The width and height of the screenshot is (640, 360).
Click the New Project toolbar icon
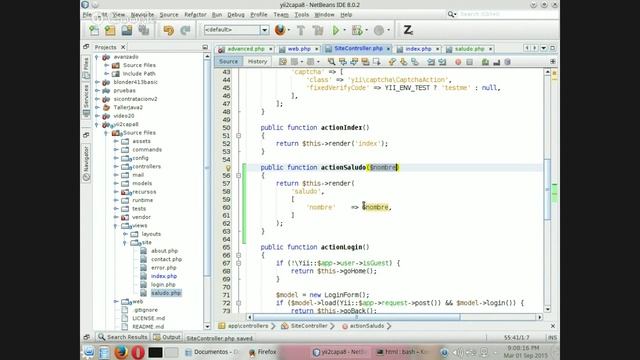(110, 30)
